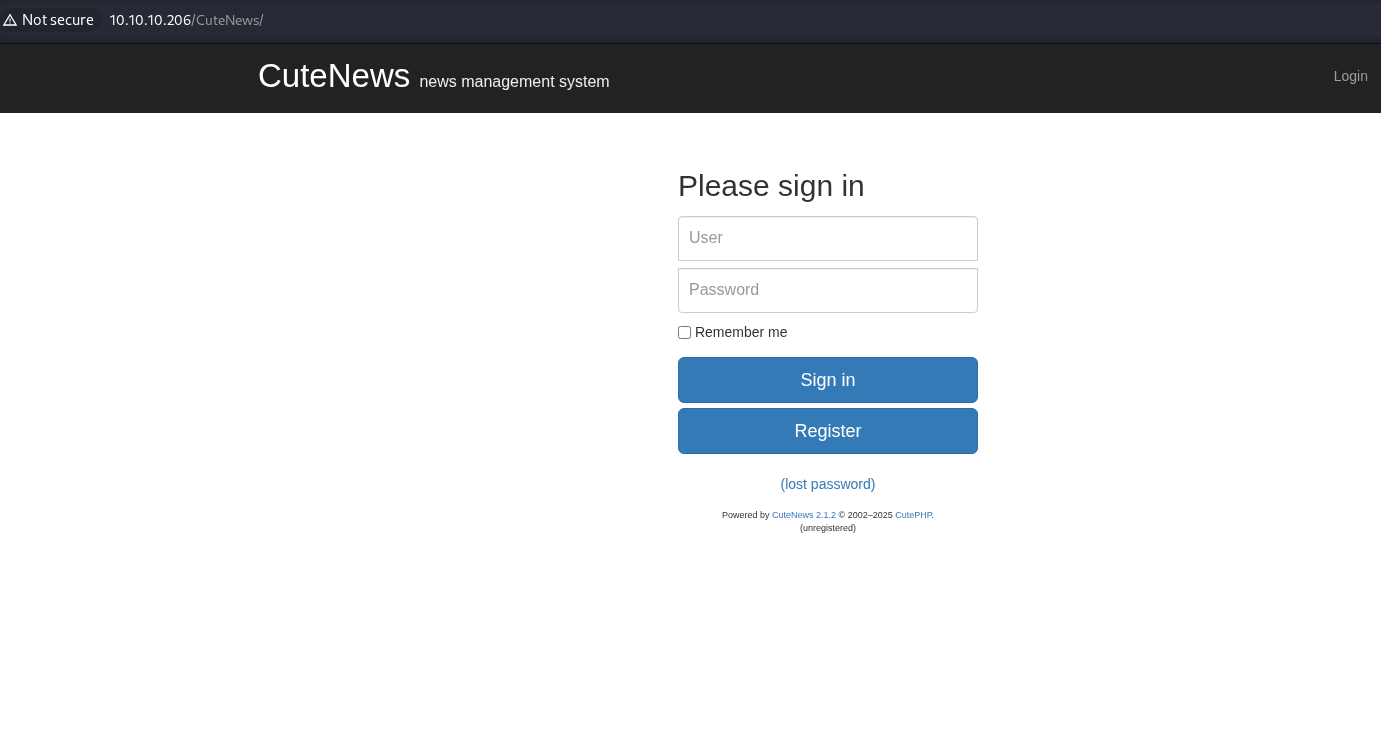Click the "Powered by" footer text
This screenshot has height=756, width=1381.
745,515
